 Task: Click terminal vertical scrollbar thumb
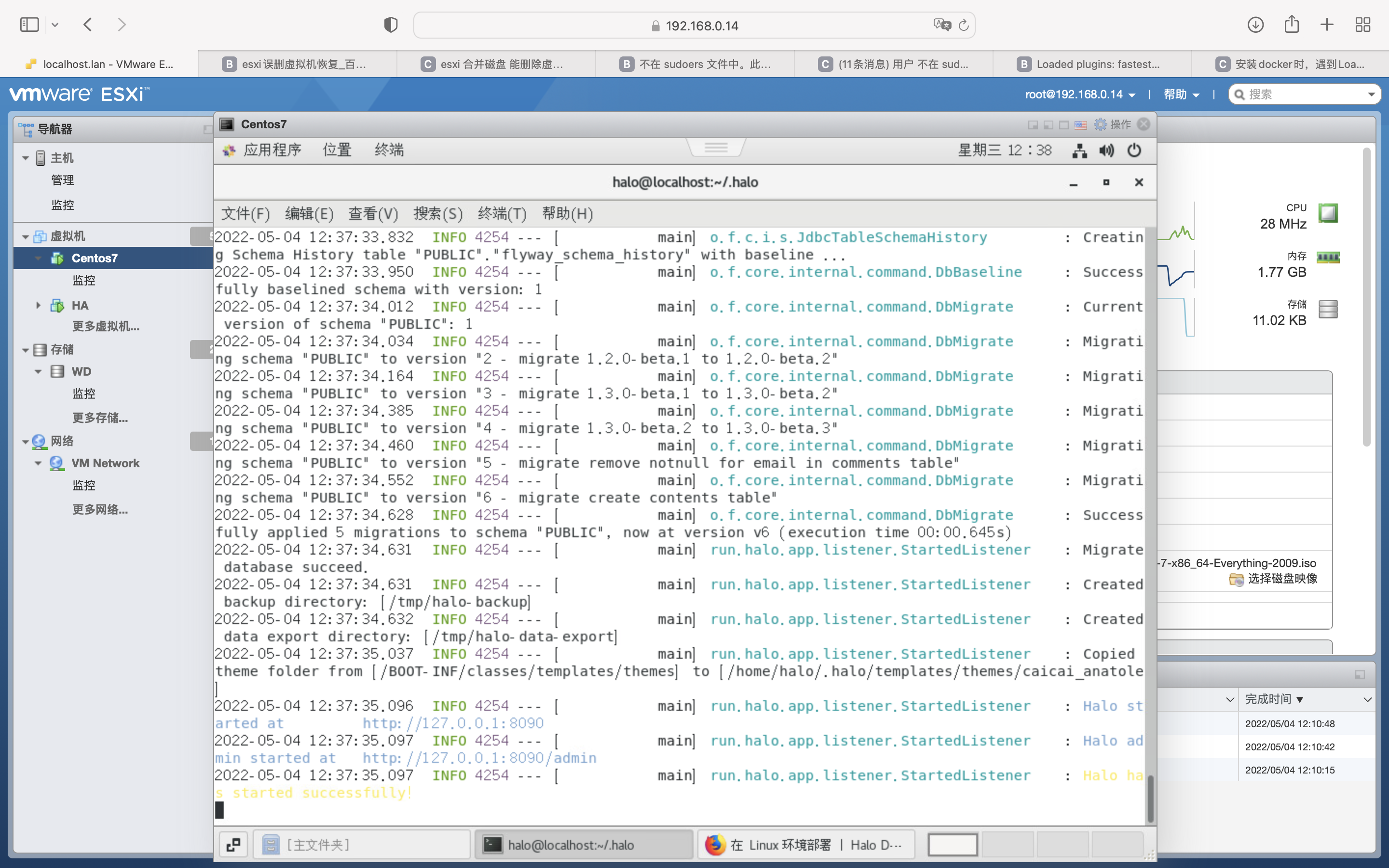[x=1150, y=799]
